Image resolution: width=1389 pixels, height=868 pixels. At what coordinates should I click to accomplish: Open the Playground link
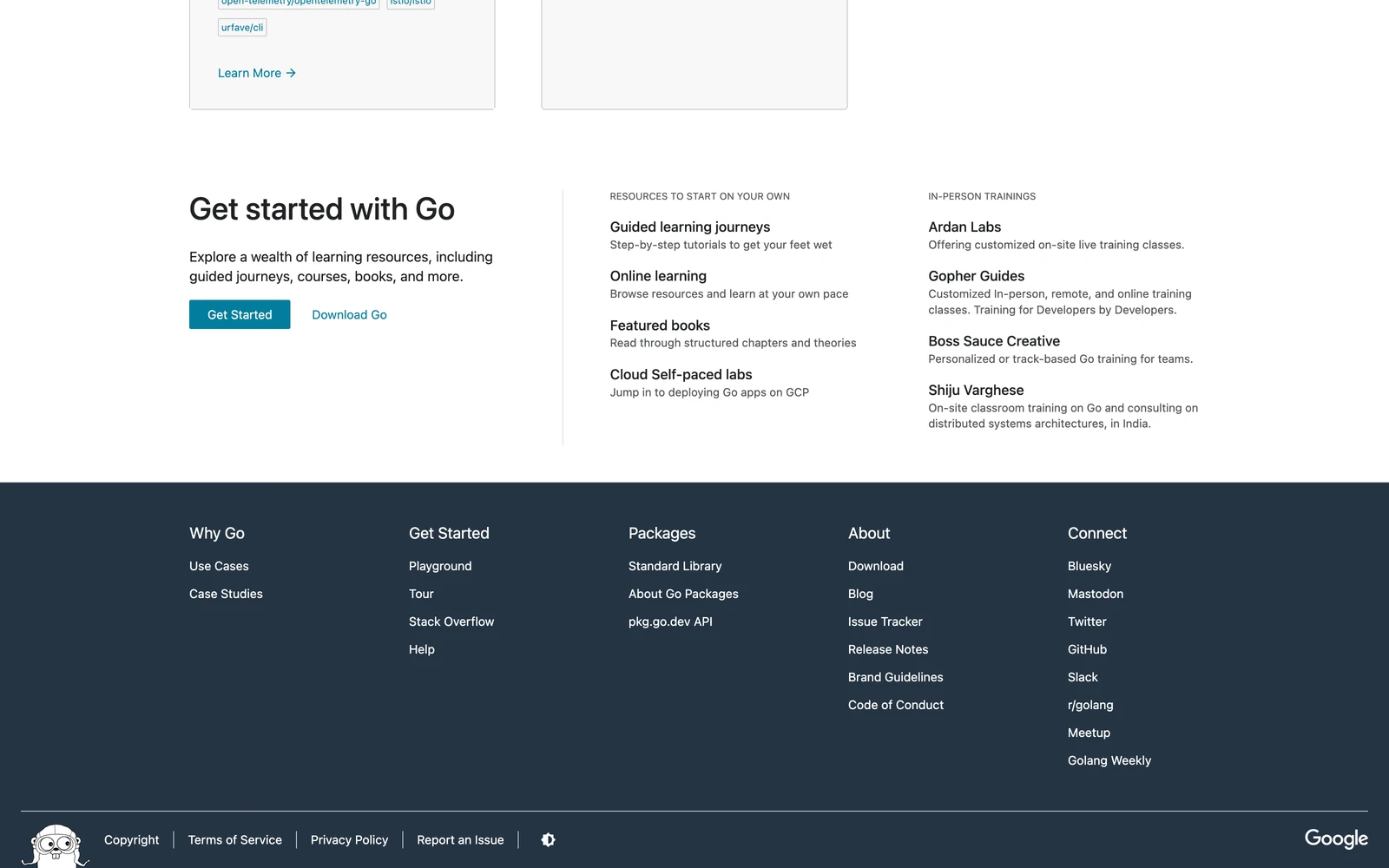[440, 566]
